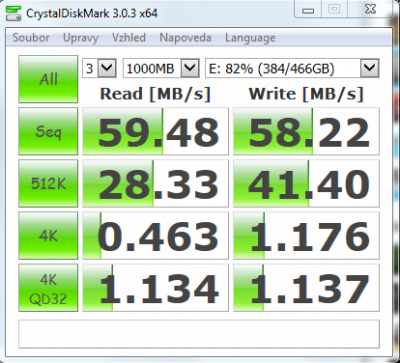Click the 512K write result 41.40
This screenshot has height=363, width=400.
(x=306, y=183)
